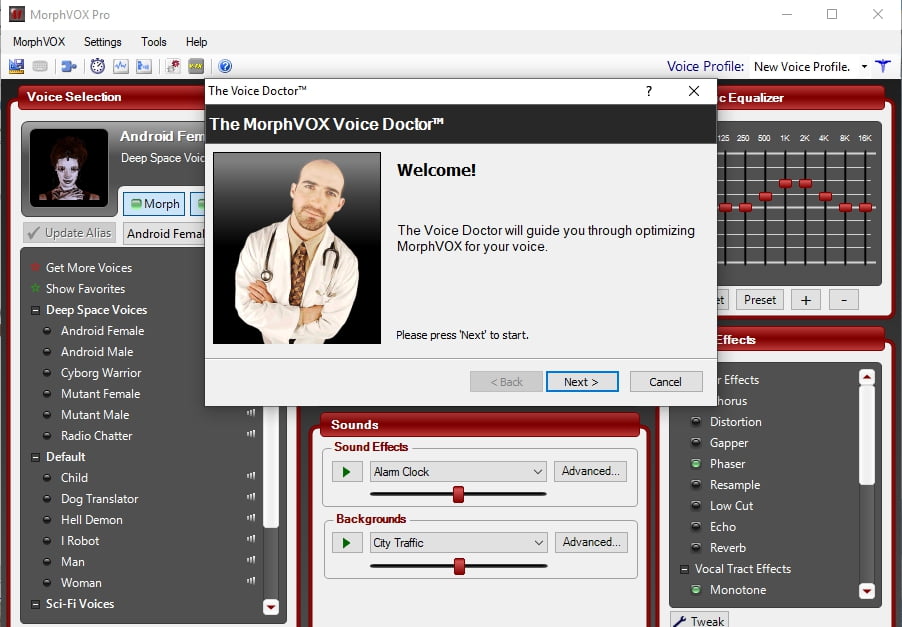Click the voice list scroll-down arrow
This screenshot has width=902, height=627.
click(x=270, y=606)
